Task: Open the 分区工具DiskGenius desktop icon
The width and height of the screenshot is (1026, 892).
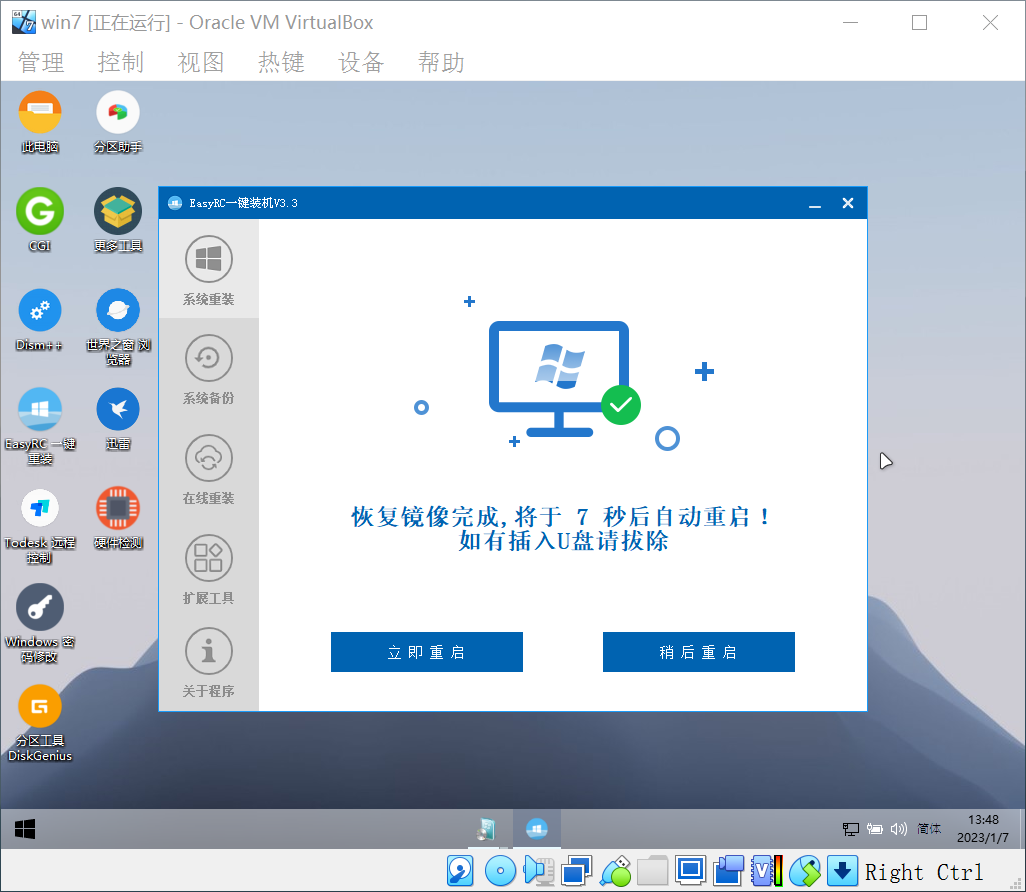Action: click(x=40, y=723)
